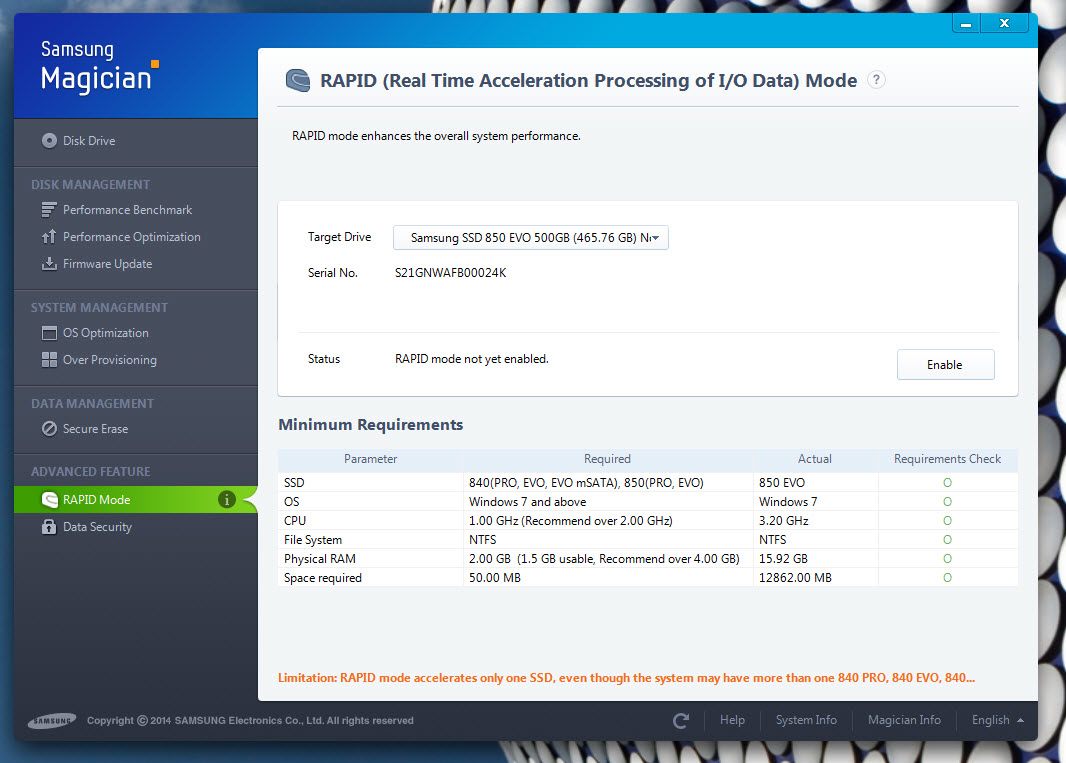Click the '50.00 MB' required space cell
The width and height of the screenshot is (1066, 763).
[x=495, y=578]
